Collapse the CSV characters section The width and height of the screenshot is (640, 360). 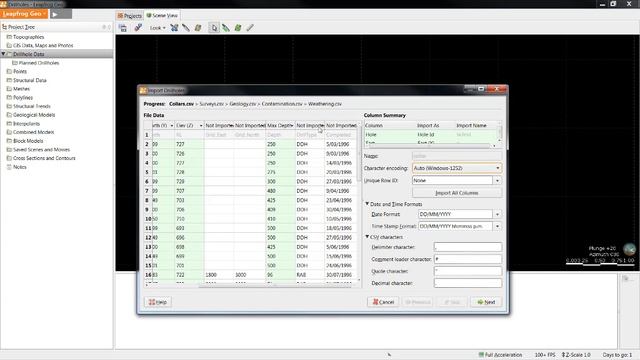pyautogui.click(x=367, y=237)
